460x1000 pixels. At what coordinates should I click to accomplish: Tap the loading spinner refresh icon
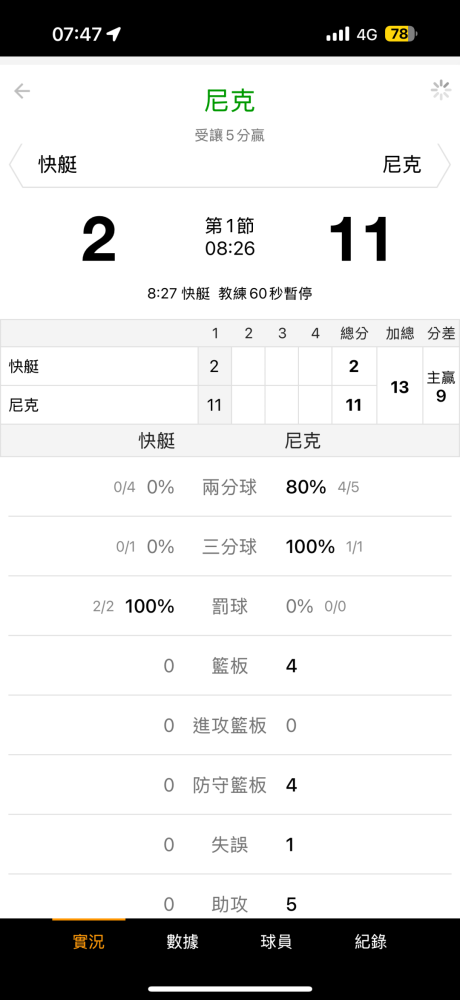tap(441, 90)
